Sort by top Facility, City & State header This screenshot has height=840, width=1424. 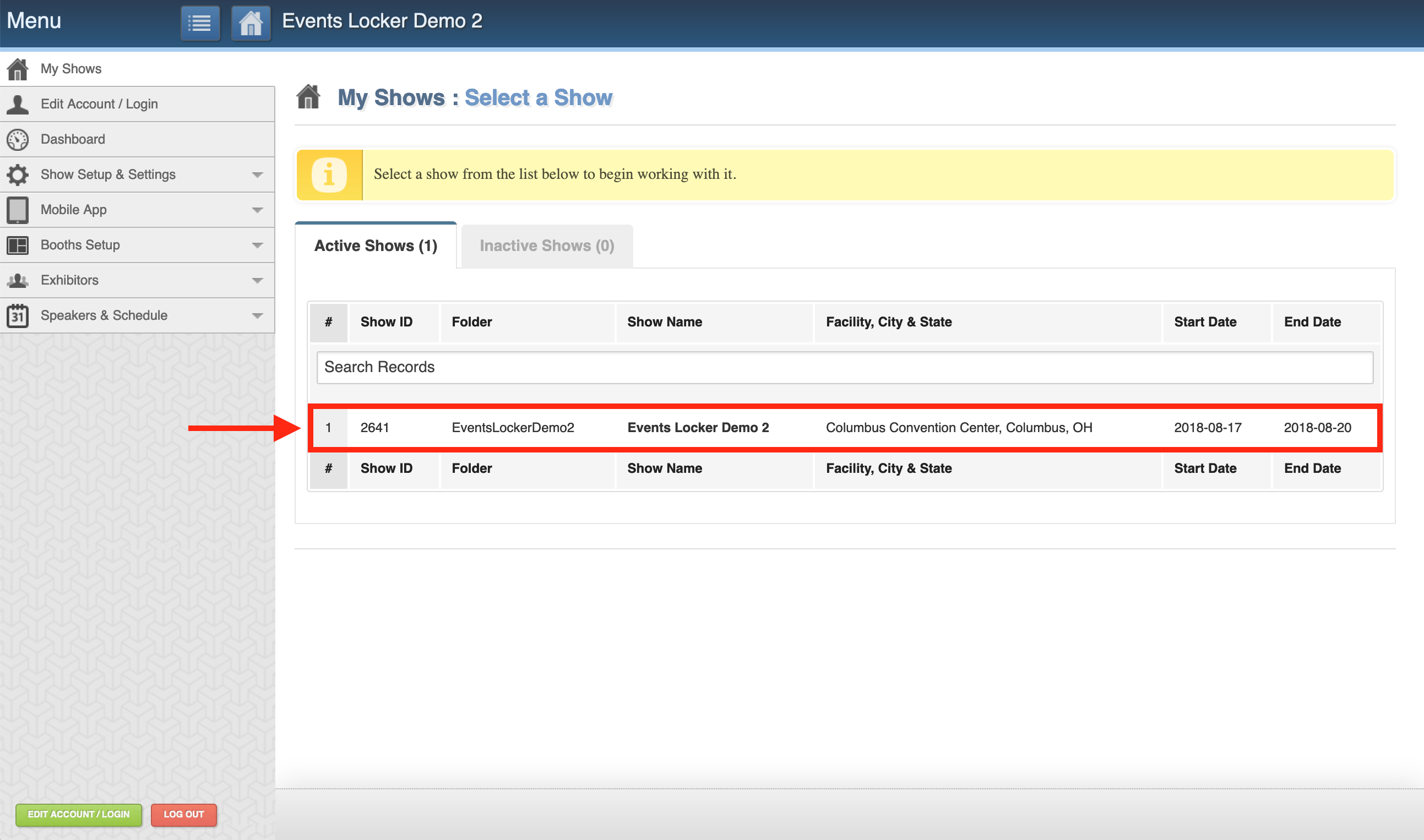tap(988, 322)
